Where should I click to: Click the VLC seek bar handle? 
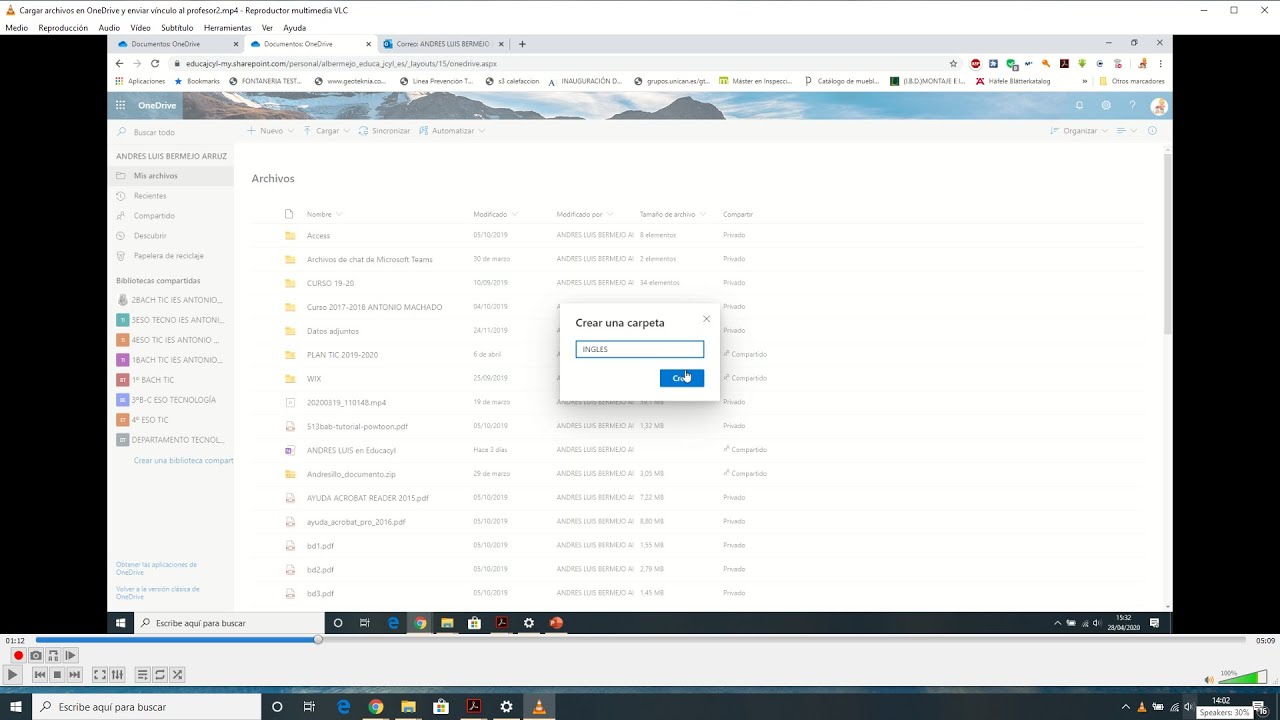tap(318, 640)
